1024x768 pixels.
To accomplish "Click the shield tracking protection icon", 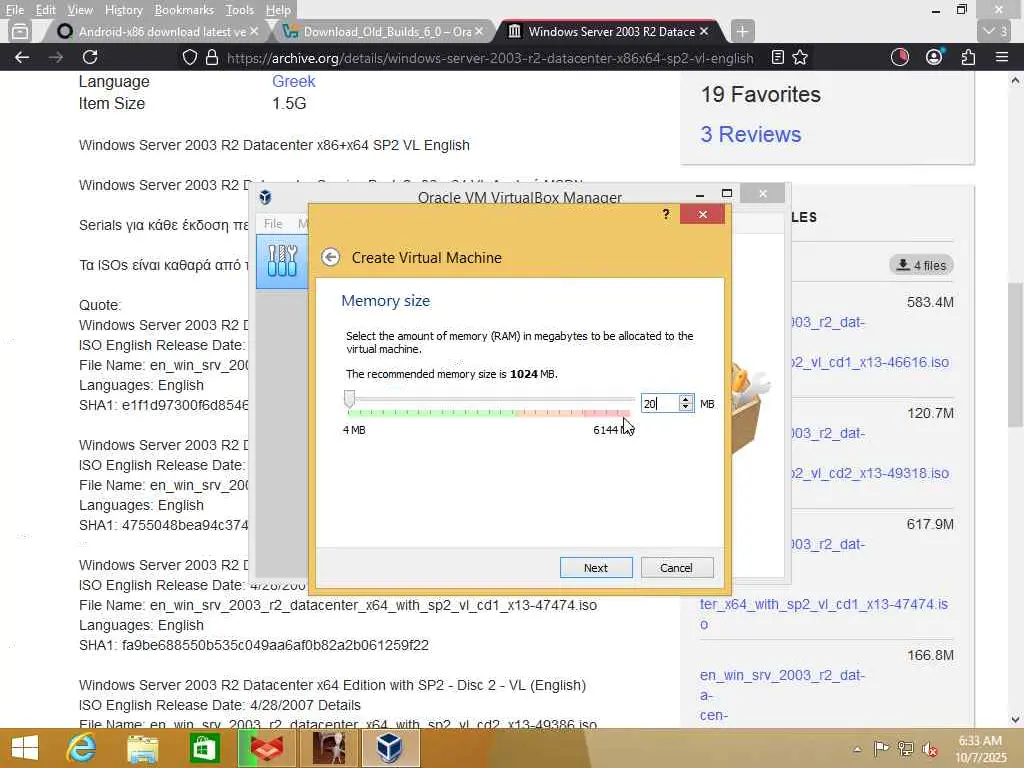I will (x=189, y=57).
